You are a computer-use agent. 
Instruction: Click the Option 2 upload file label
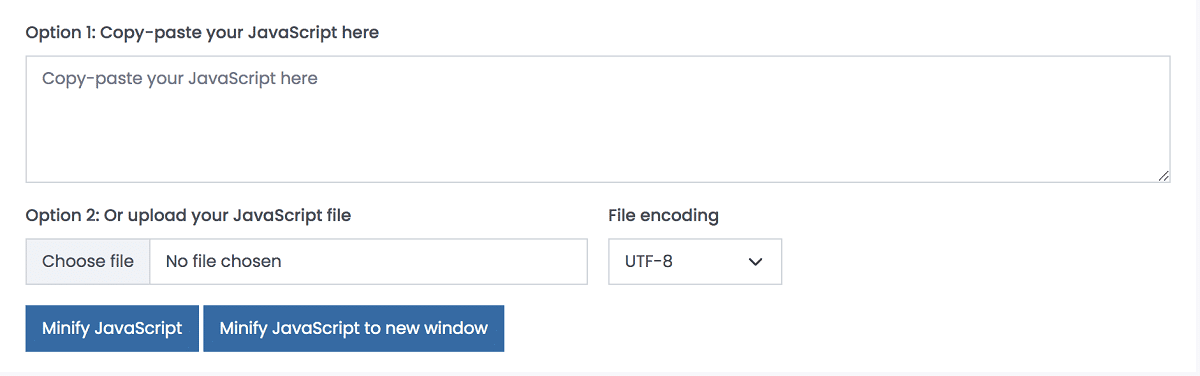click(188, 215)
